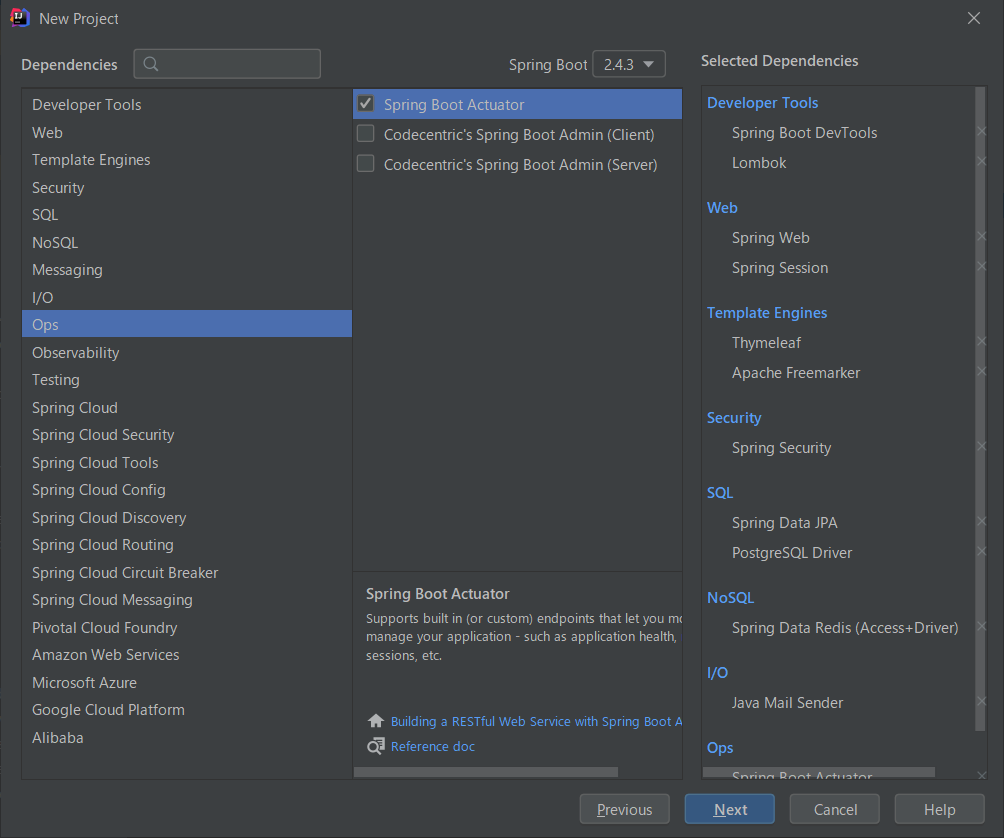Remove Apache Freemarker using its x icon
Viewport: 1004px width, 838px height.
pos(981,371)
